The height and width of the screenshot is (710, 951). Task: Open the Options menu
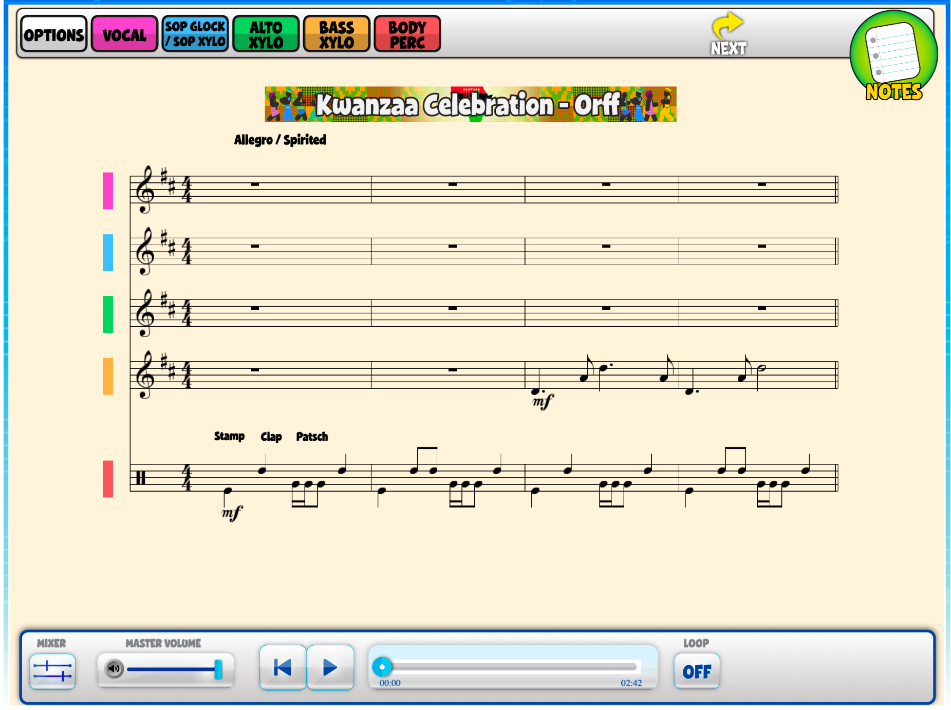click(54, 35)
